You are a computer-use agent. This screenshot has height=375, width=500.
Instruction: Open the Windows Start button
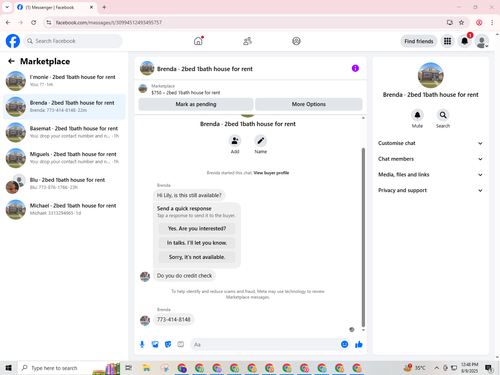[x=9, y=368]
